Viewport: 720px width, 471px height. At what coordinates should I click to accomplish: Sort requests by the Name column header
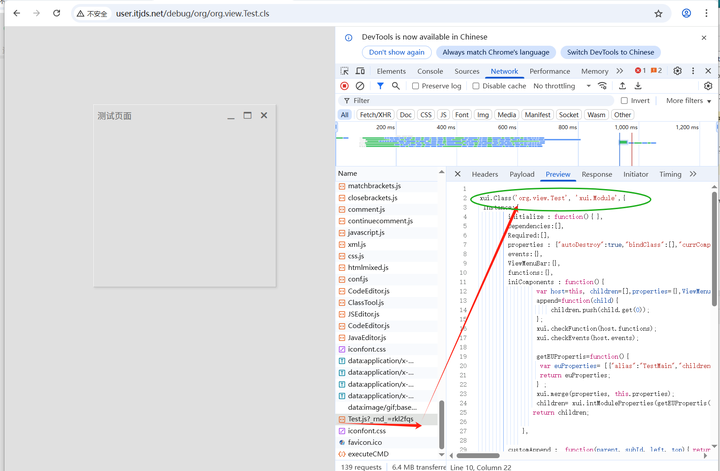(x=348, y=173)
